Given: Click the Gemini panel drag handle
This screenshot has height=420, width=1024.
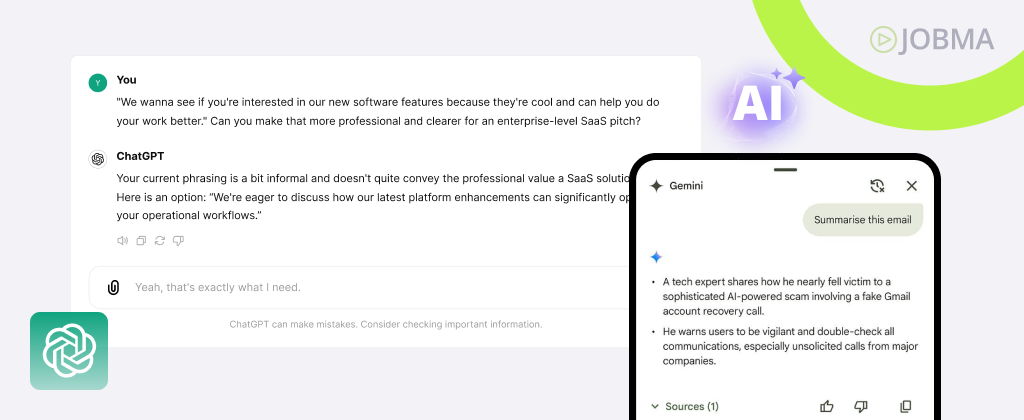Looking at the screenshot, I should pyautogui.click(x=785, y=169).
